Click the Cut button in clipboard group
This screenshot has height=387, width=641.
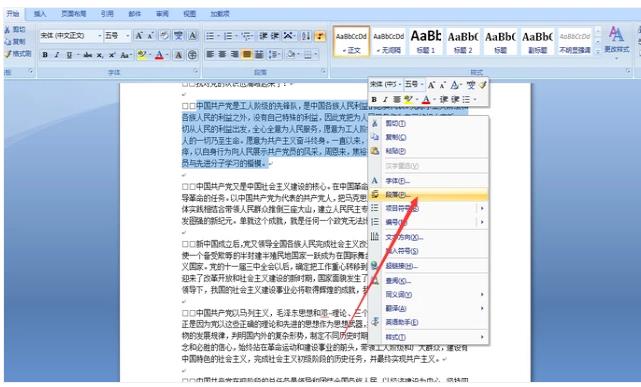[x=15, y=29]
